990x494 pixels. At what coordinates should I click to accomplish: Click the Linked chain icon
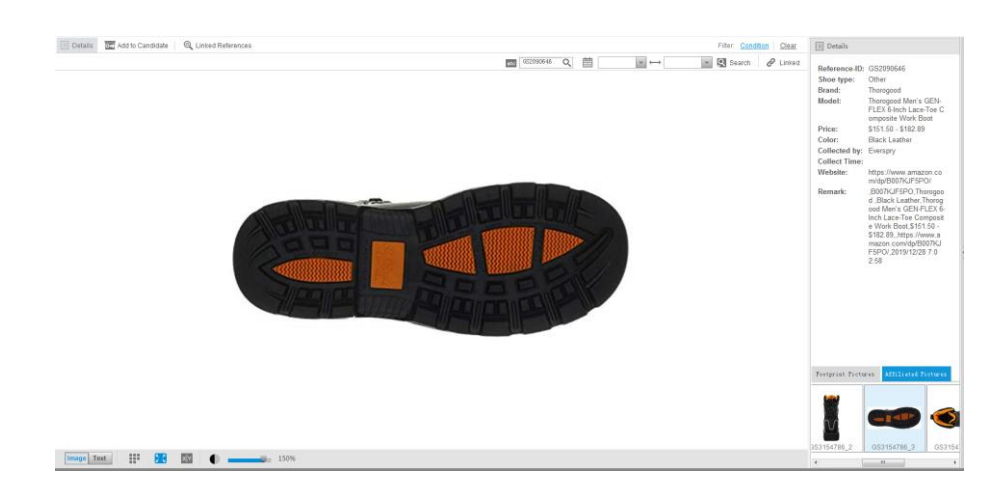(x=771, y=63)
